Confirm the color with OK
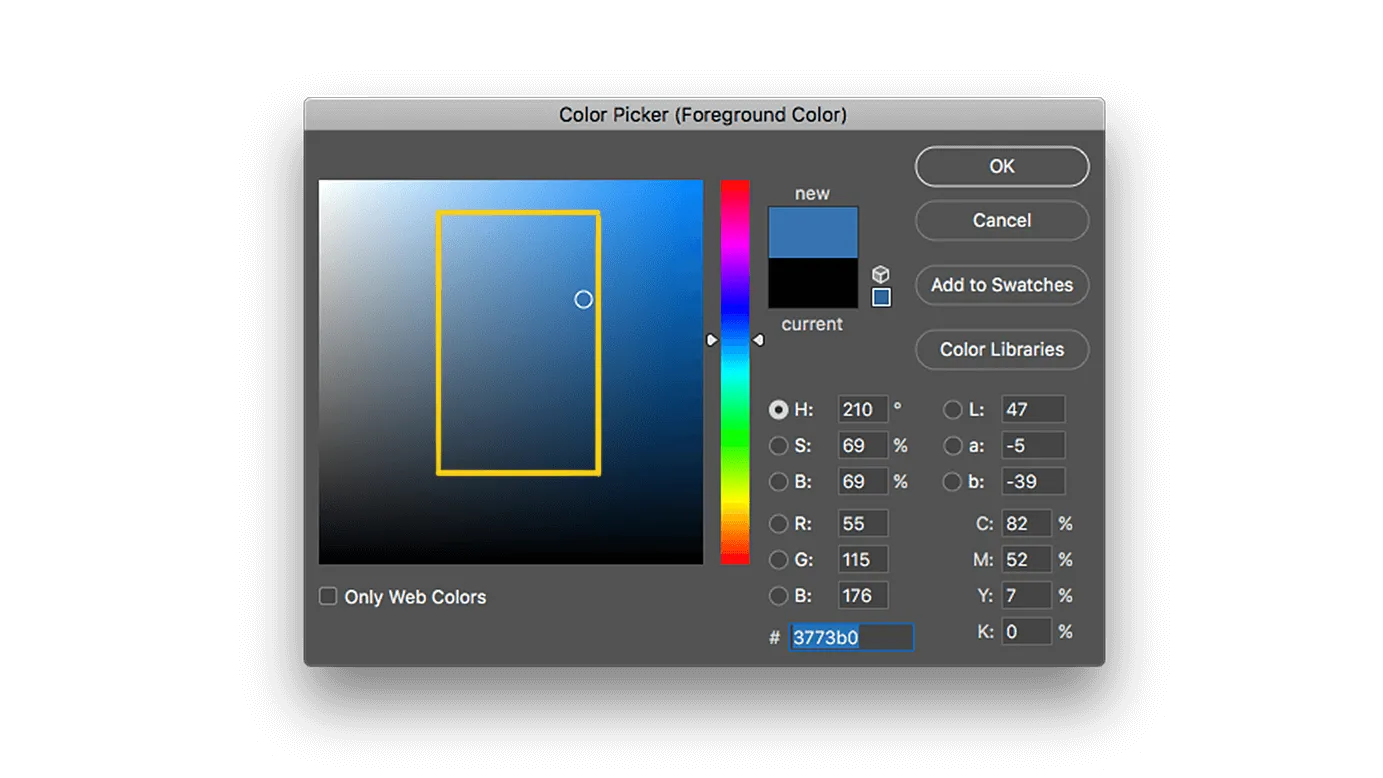This screenshot has width=1383, height=778. pyautogui.click(x=1001, y=166)
